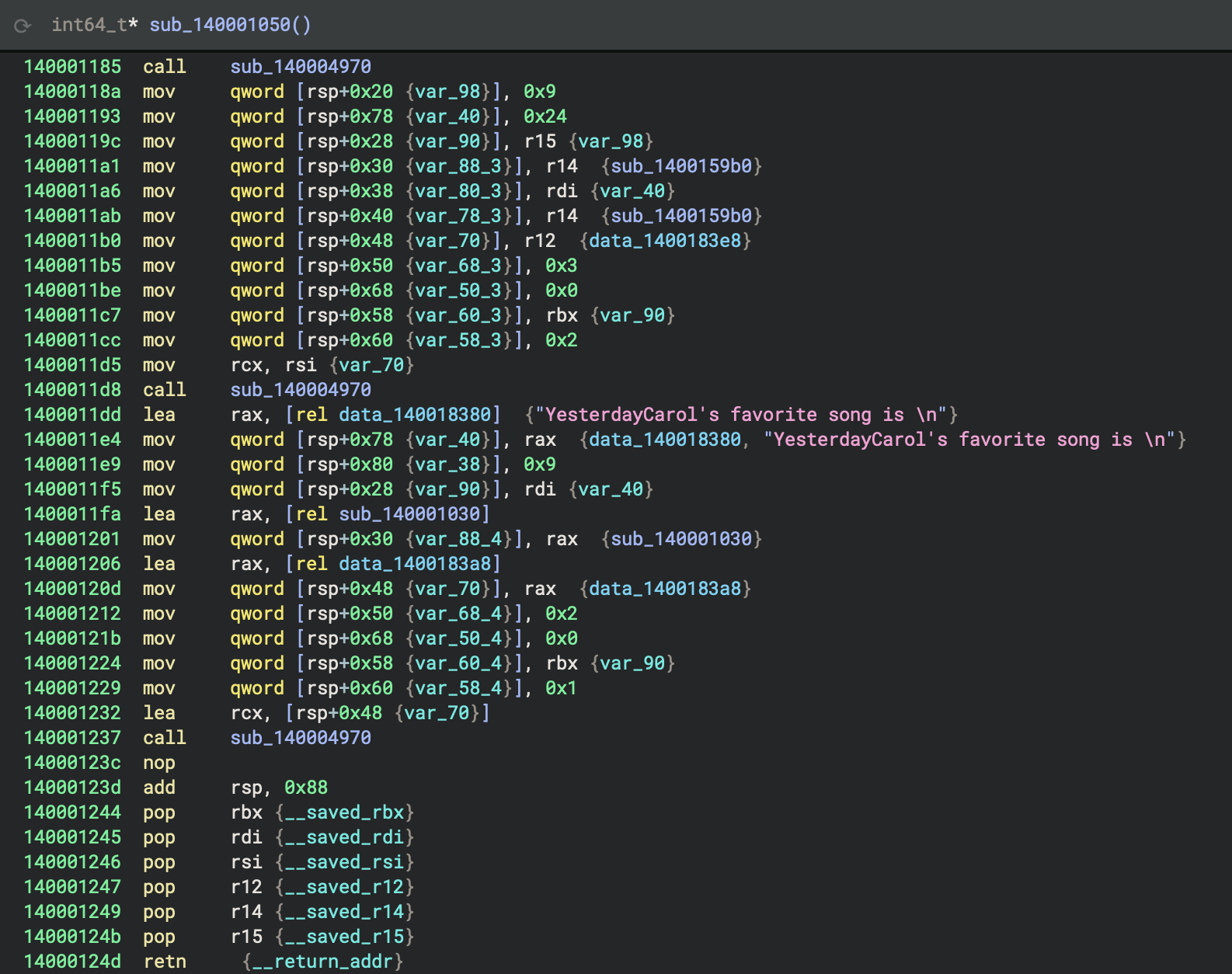Navigate to sub_140001030 in lea operand
Viewport: 1232px width, 974px height.
click(x=409, y=514)
